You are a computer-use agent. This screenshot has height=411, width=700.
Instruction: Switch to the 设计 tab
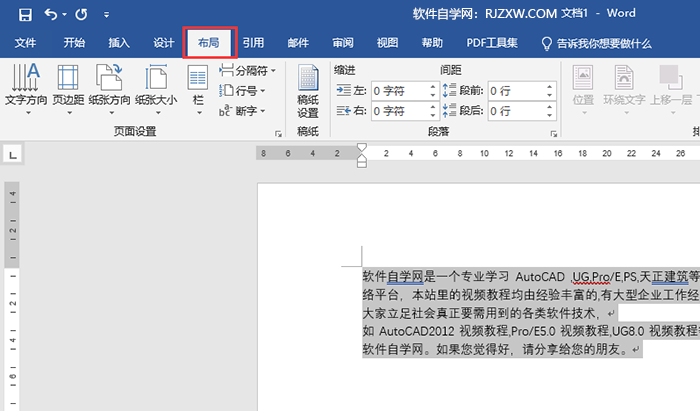pyautogui.click(x=163, y=43)
